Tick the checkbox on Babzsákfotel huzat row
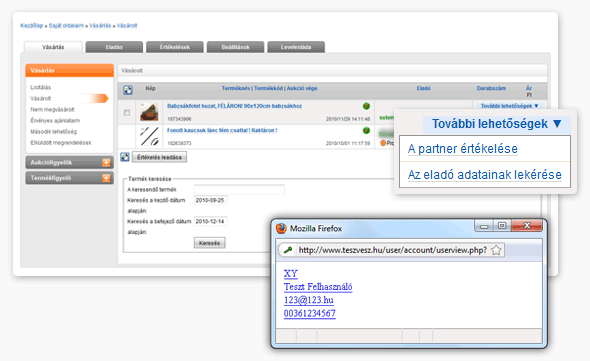 tap(127, 113)
